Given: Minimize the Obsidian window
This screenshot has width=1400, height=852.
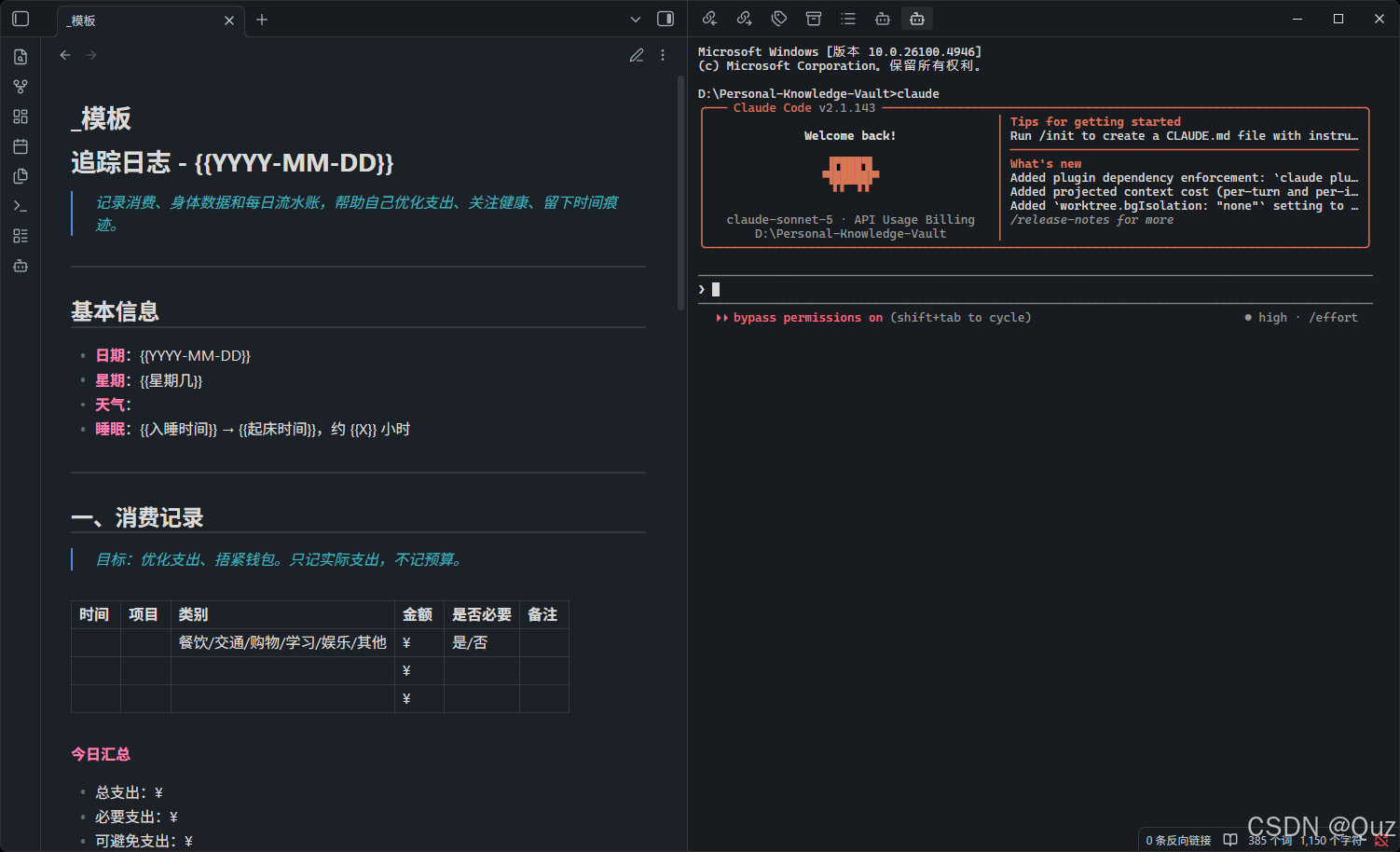Looking at the screenshot, I should coord(1297,19).
